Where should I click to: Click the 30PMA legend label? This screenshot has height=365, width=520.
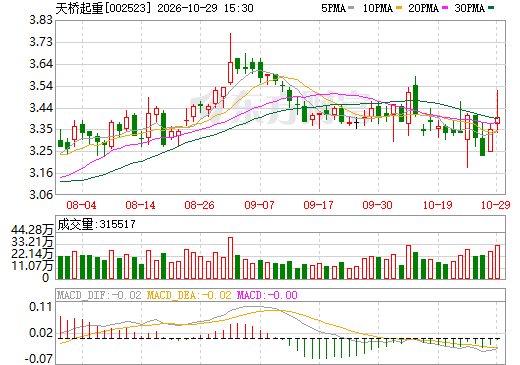(x=469, y=8)
